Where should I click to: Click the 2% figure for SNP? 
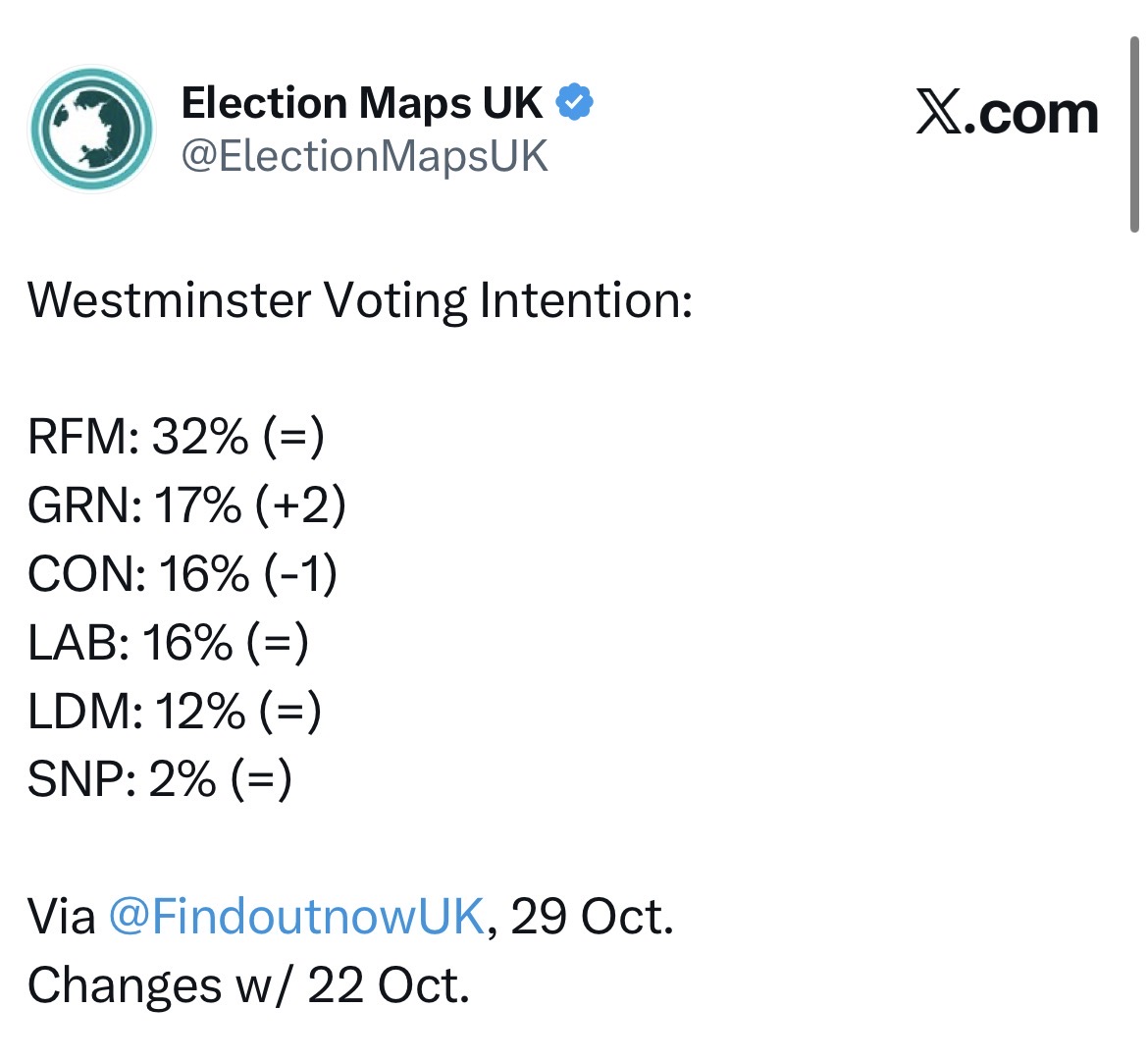click(183, 780)
